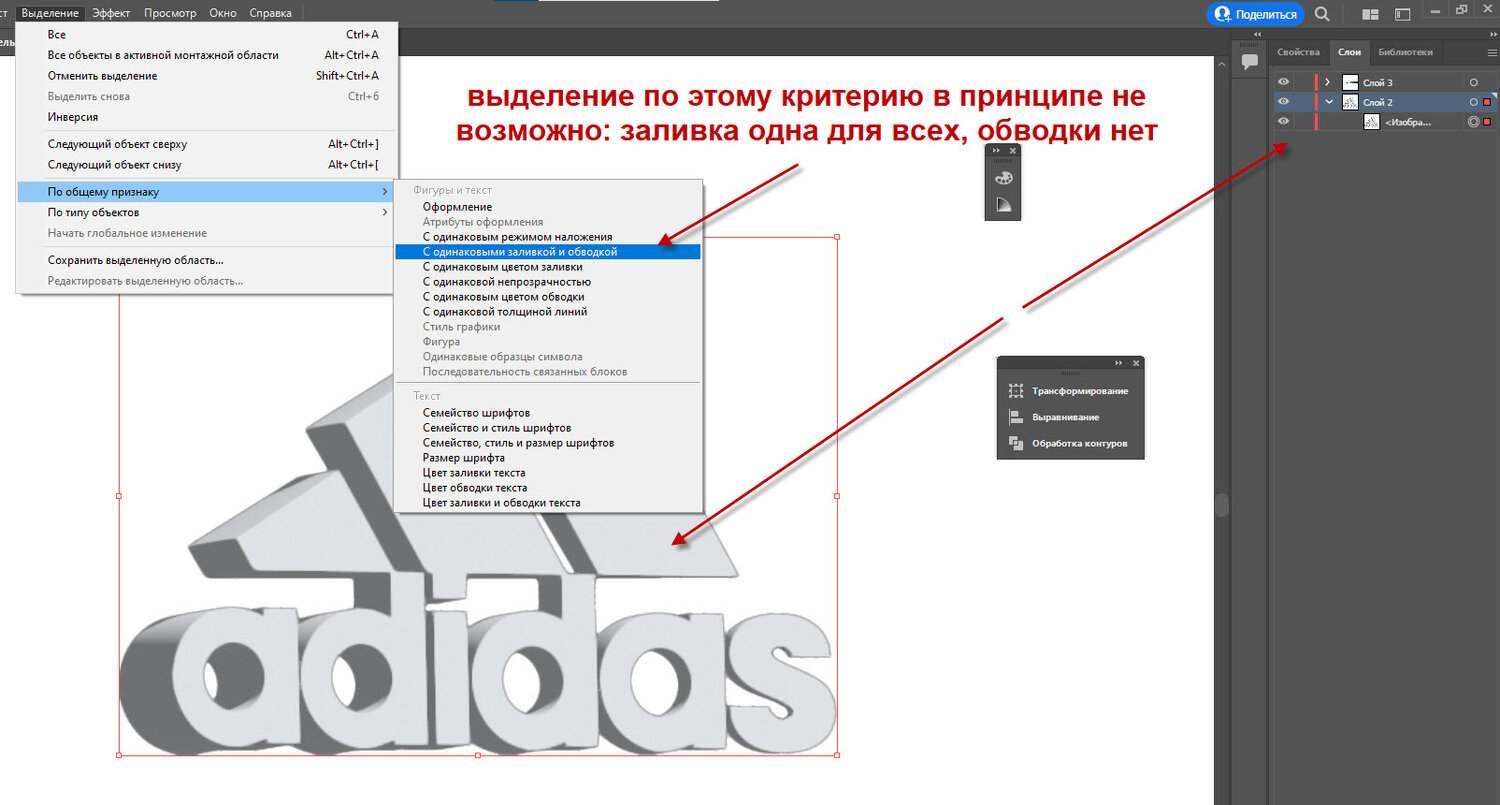Click the red selection square of Слой 2
This screenshot has height=805, width=1500.
pos(1487,102)
